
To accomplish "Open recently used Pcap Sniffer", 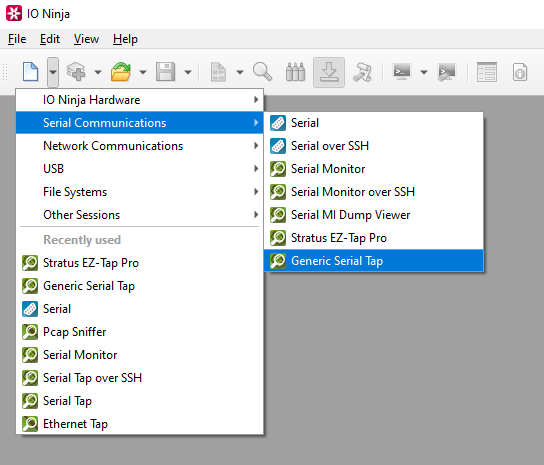I will [140, 332].
